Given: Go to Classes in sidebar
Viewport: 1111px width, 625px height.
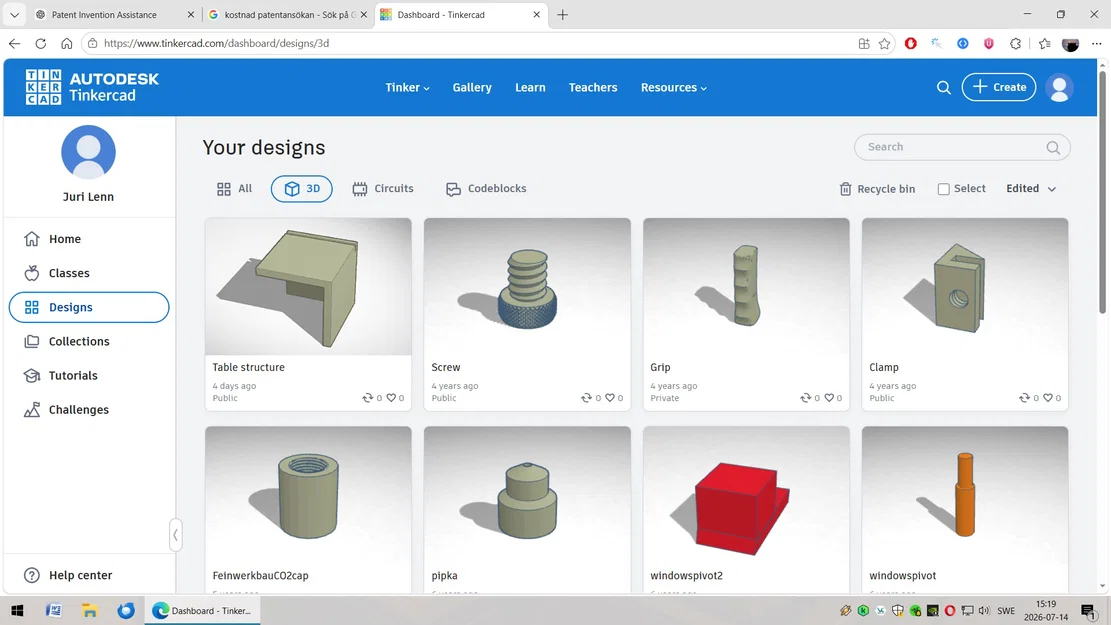Looking at the screenshot, I should (69, 273).
